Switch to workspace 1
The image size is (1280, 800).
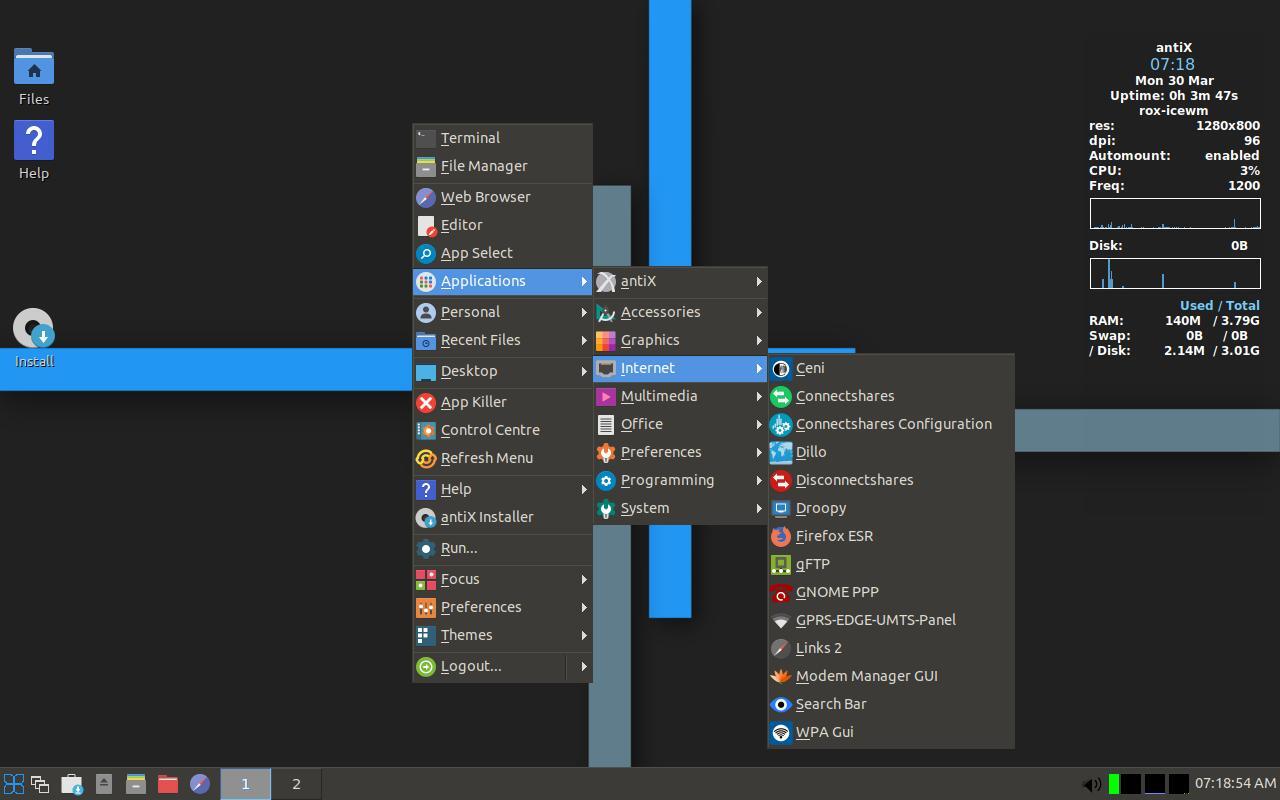[245, 784]
